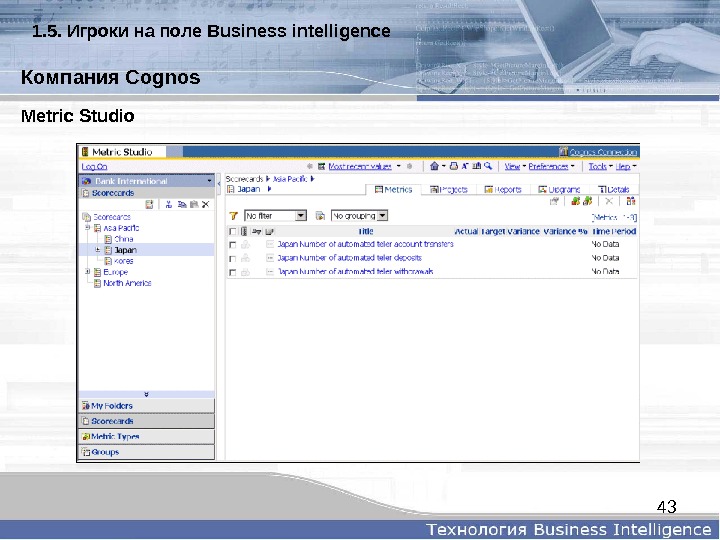Image resolution: width=720 pixels, height=540 pixels.
Task: Click the Log On link
Action: [x=95, y=166]
